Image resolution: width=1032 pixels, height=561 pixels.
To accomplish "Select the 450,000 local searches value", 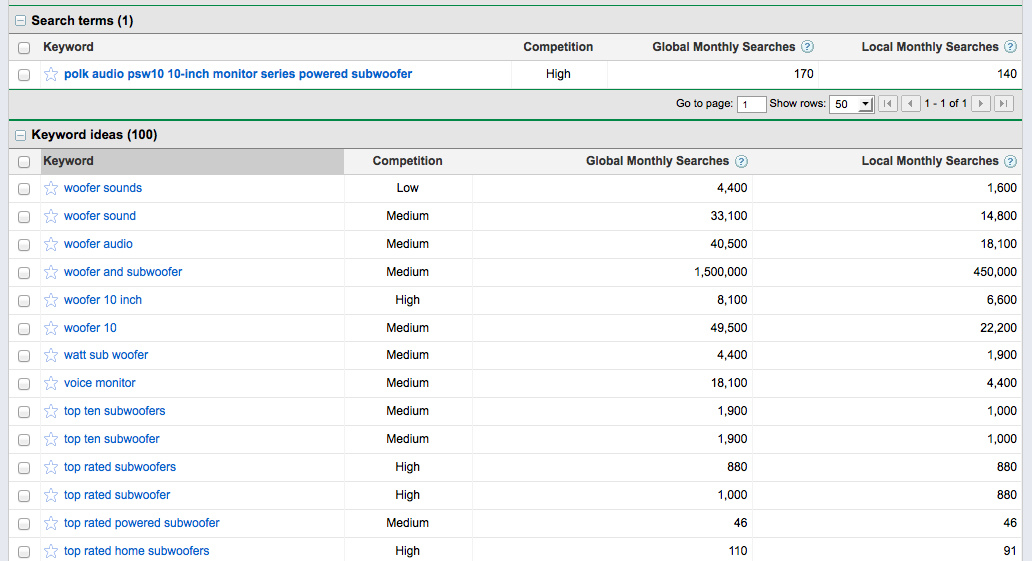I will [995, 272].
